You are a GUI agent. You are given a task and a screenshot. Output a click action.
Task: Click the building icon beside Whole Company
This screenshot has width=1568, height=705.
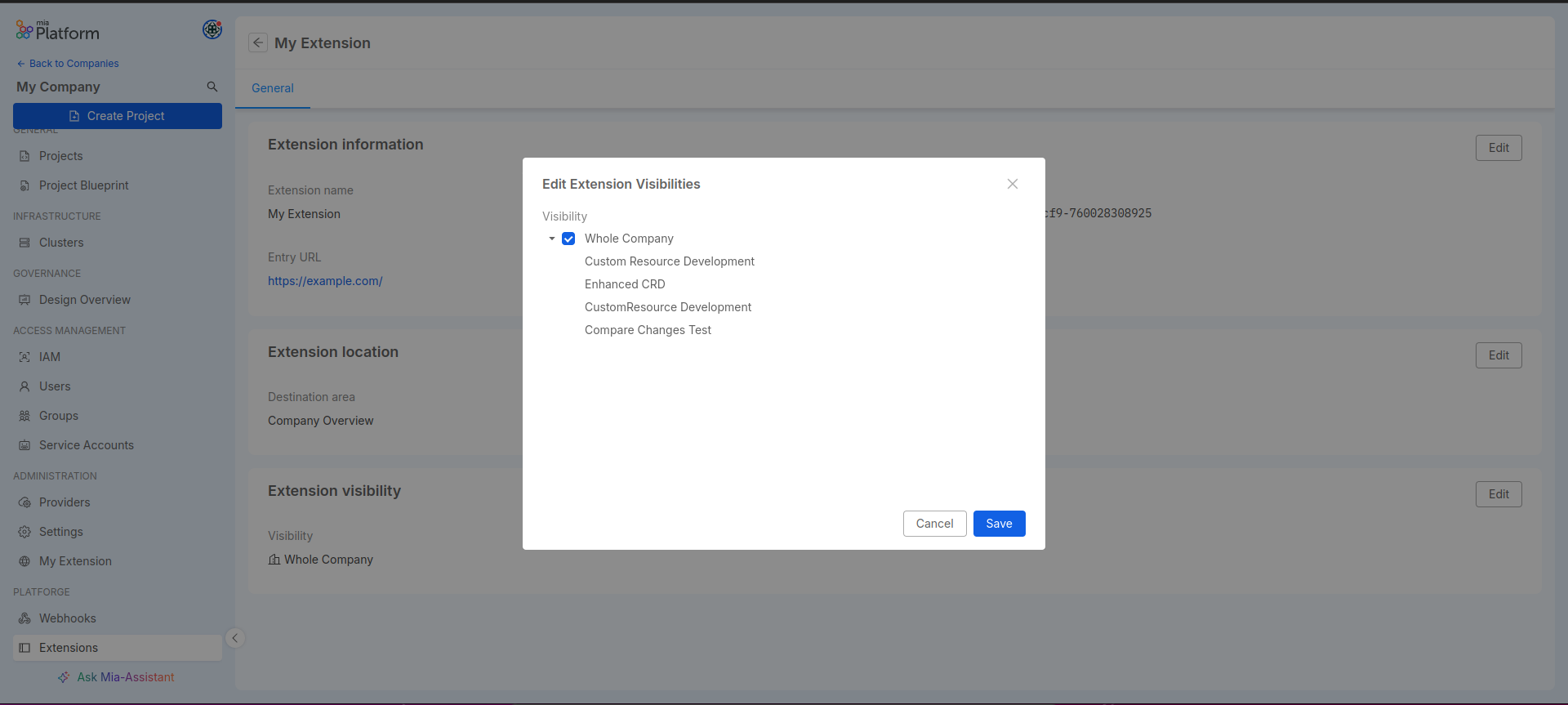tap(274, 560)
